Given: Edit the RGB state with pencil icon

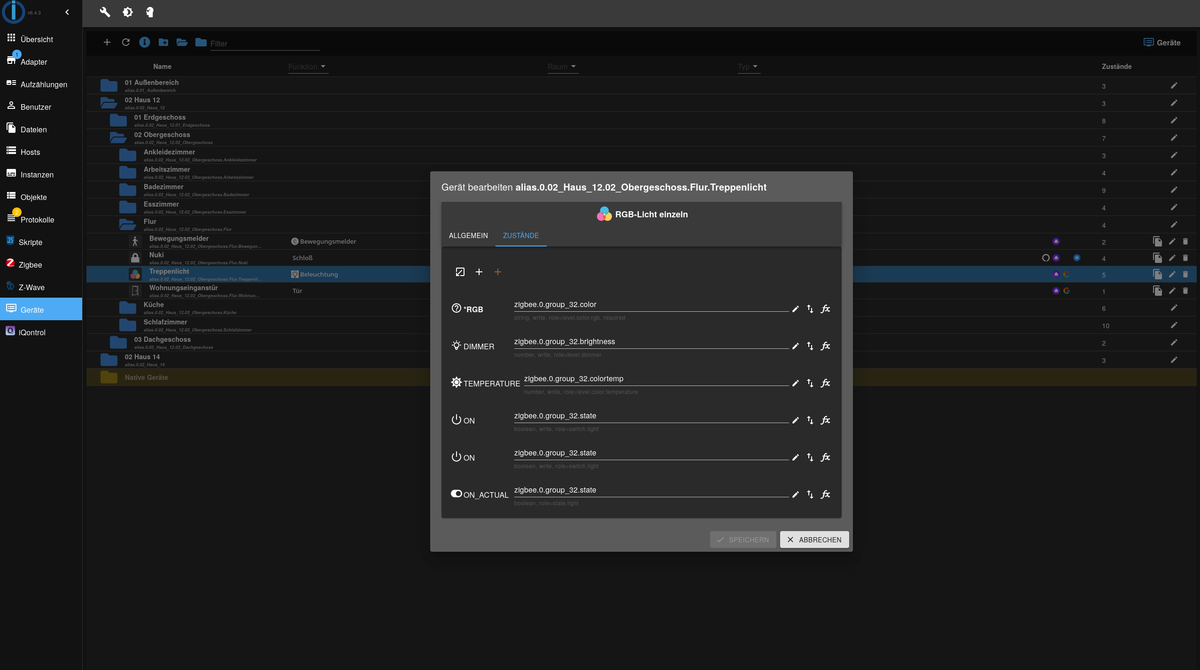Looking at the screenshot, I should 796,309.
